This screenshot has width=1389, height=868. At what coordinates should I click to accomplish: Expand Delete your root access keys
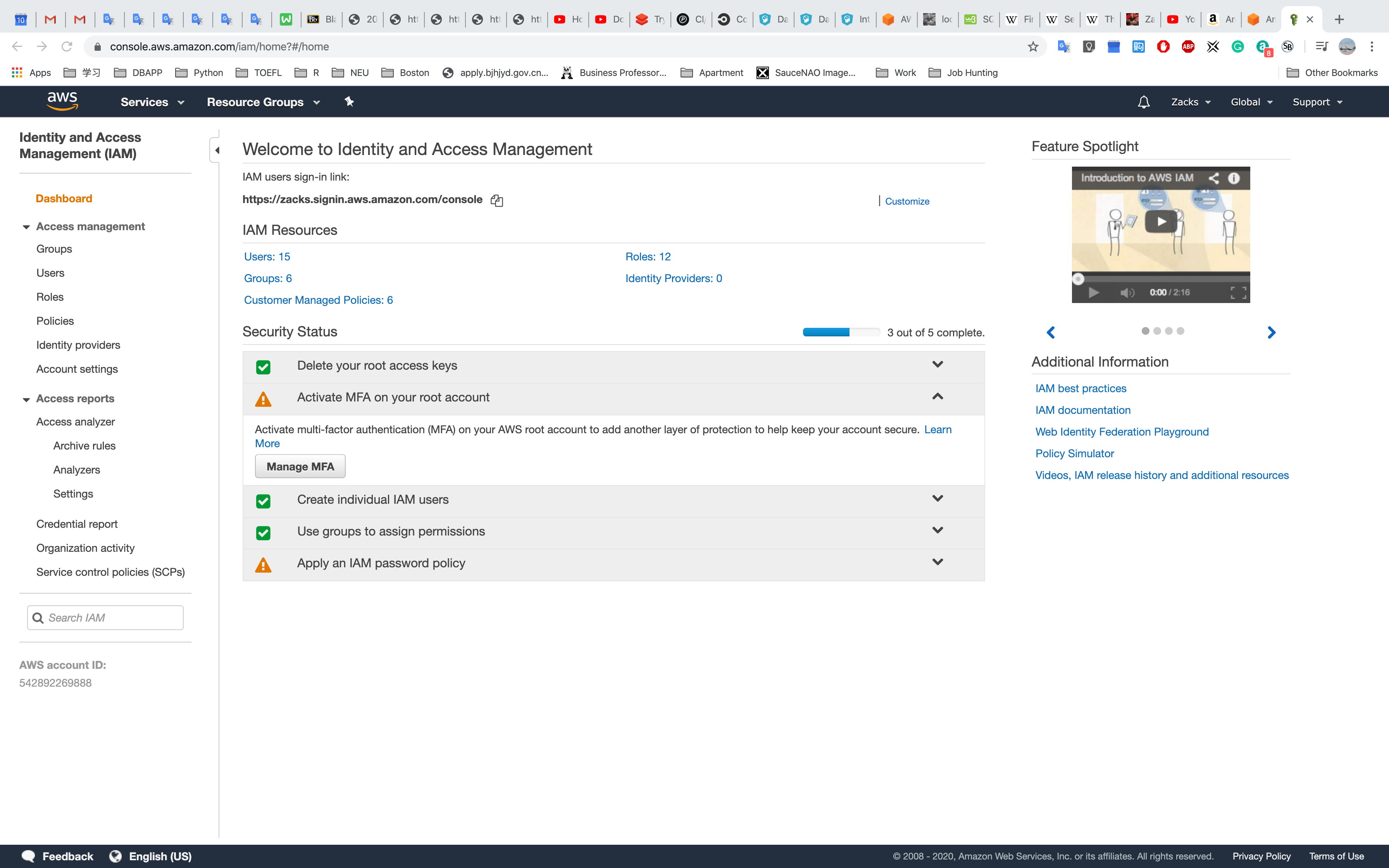937,365
